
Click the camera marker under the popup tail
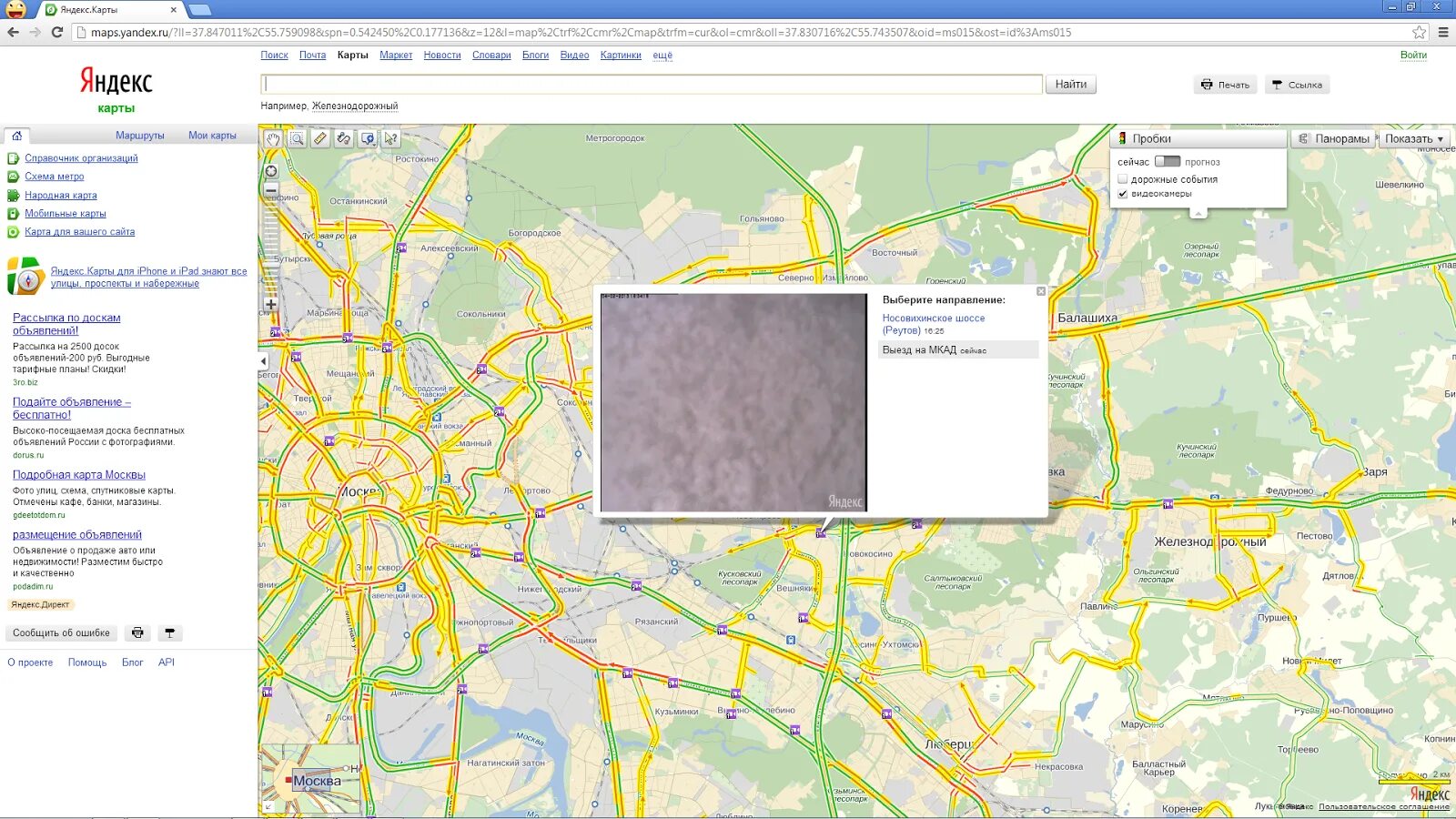[821, 533]
